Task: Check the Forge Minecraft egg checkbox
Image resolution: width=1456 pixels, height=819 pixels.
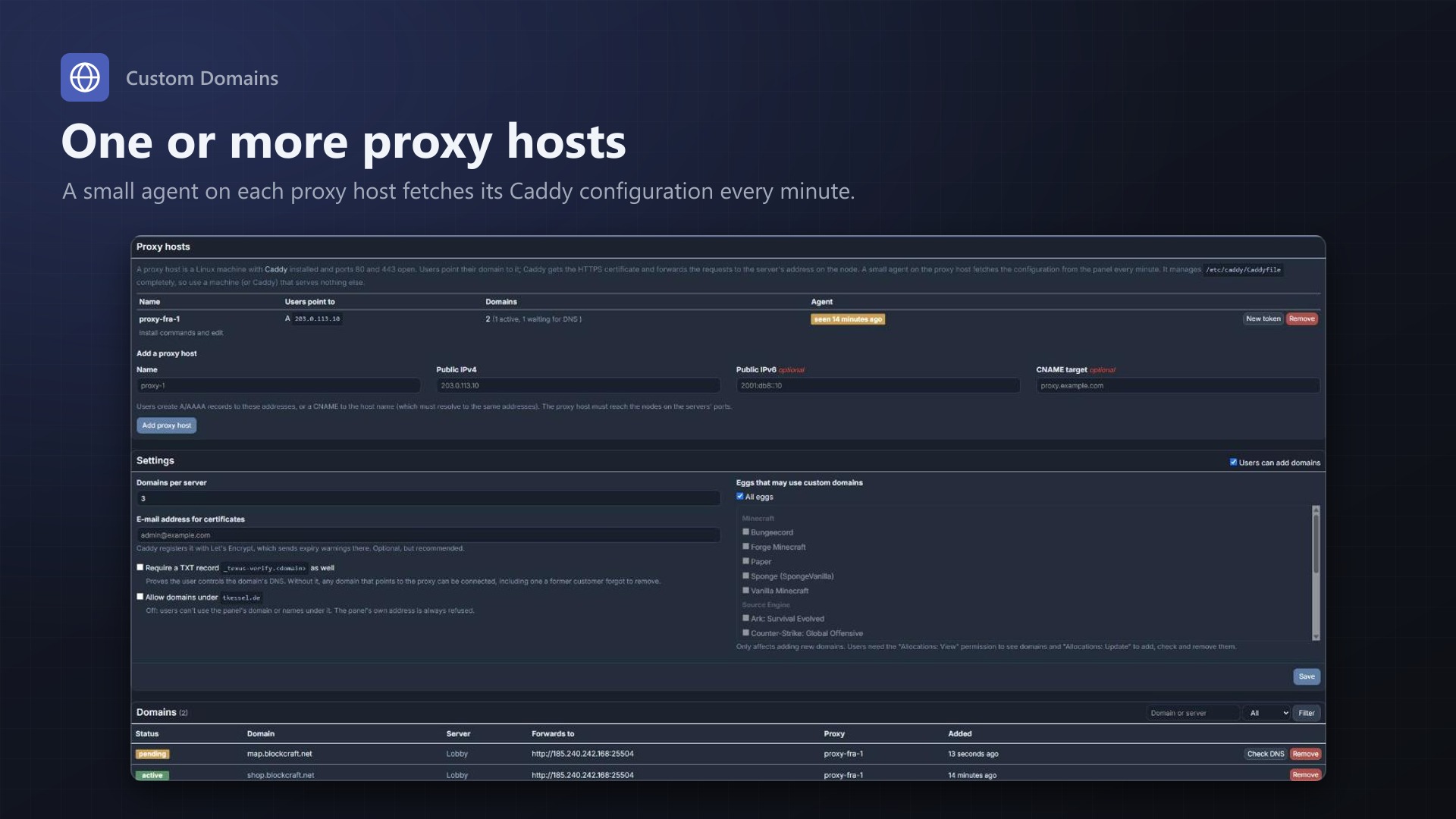Action: 745,546
